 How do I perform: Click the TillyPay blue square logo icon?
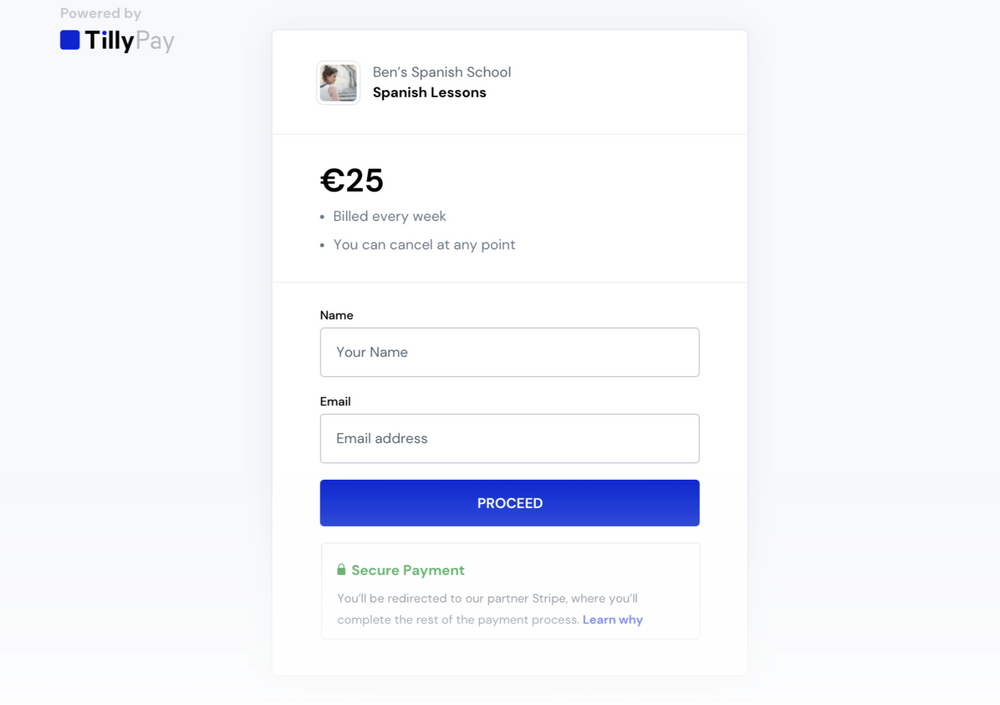coord(70,39)
